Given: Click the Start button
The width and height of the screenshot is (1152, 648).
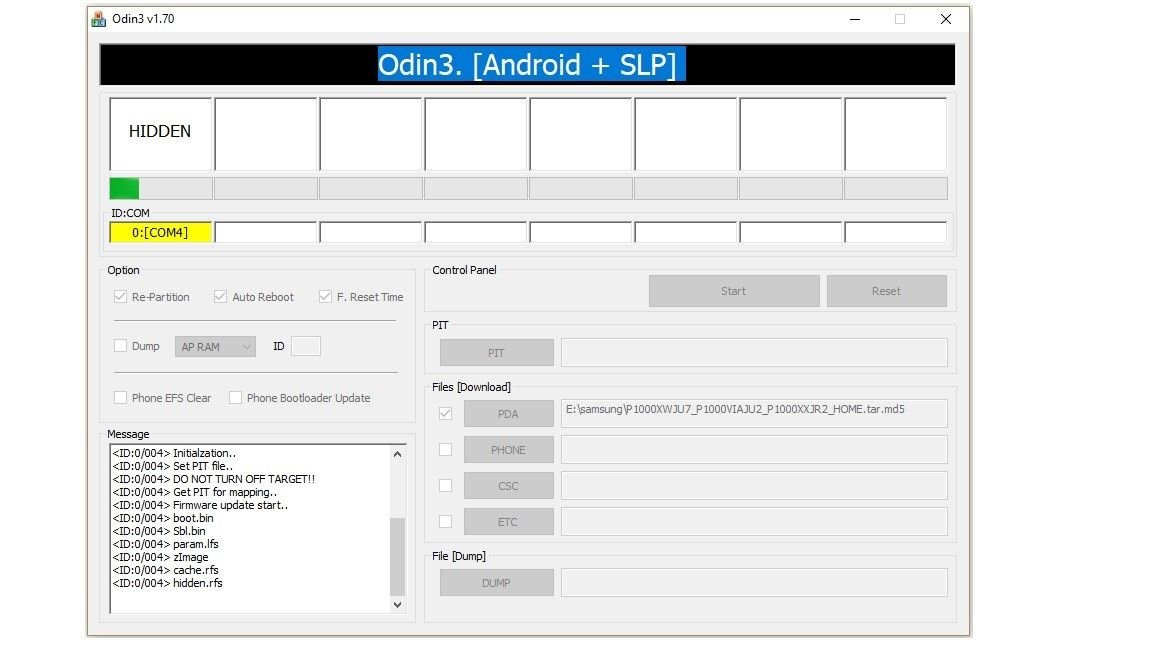Looking at the screenshot, I should coord(734,291).
